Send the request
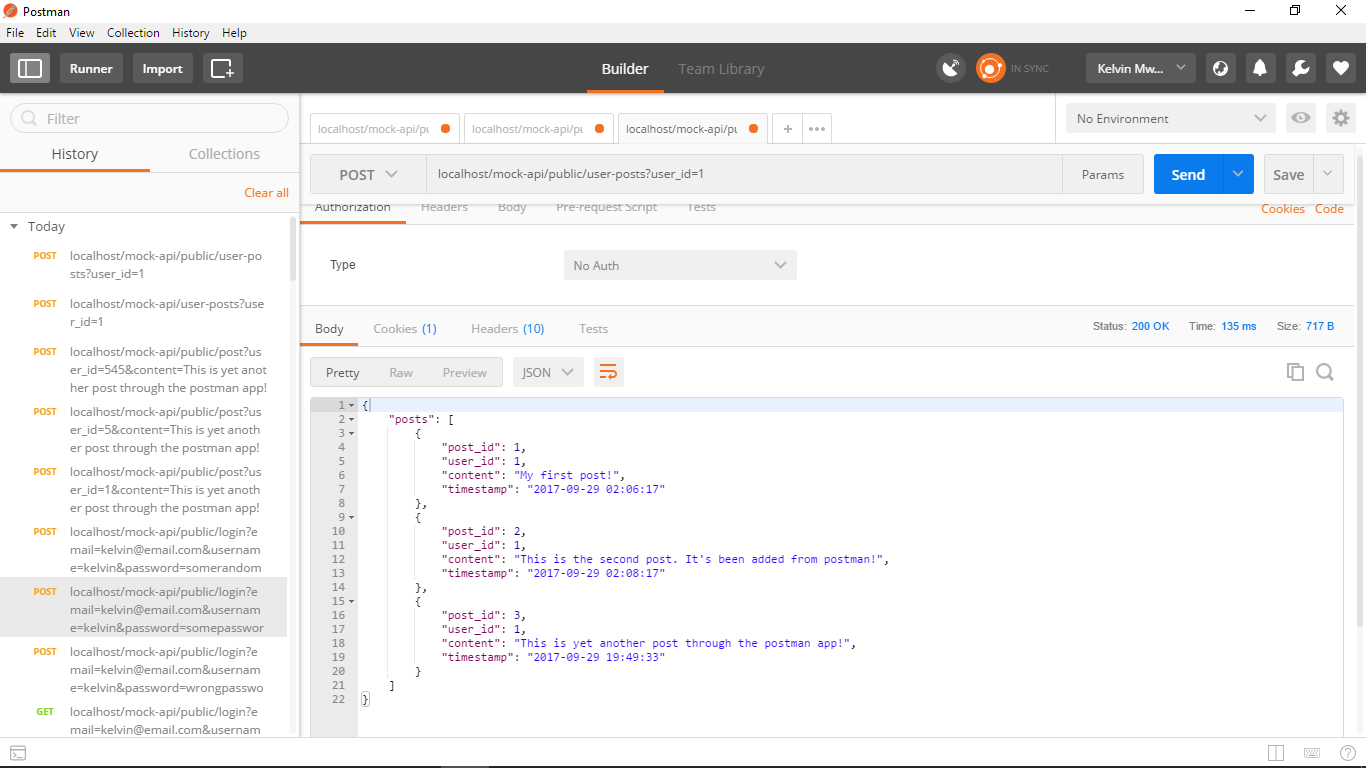The width and height of the screenshot is (1366, 768). click(x=1188, y=174)
